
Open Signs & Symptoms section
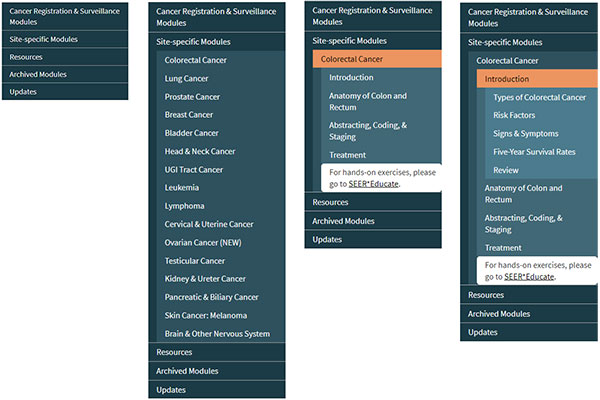(x=525, y=134)
